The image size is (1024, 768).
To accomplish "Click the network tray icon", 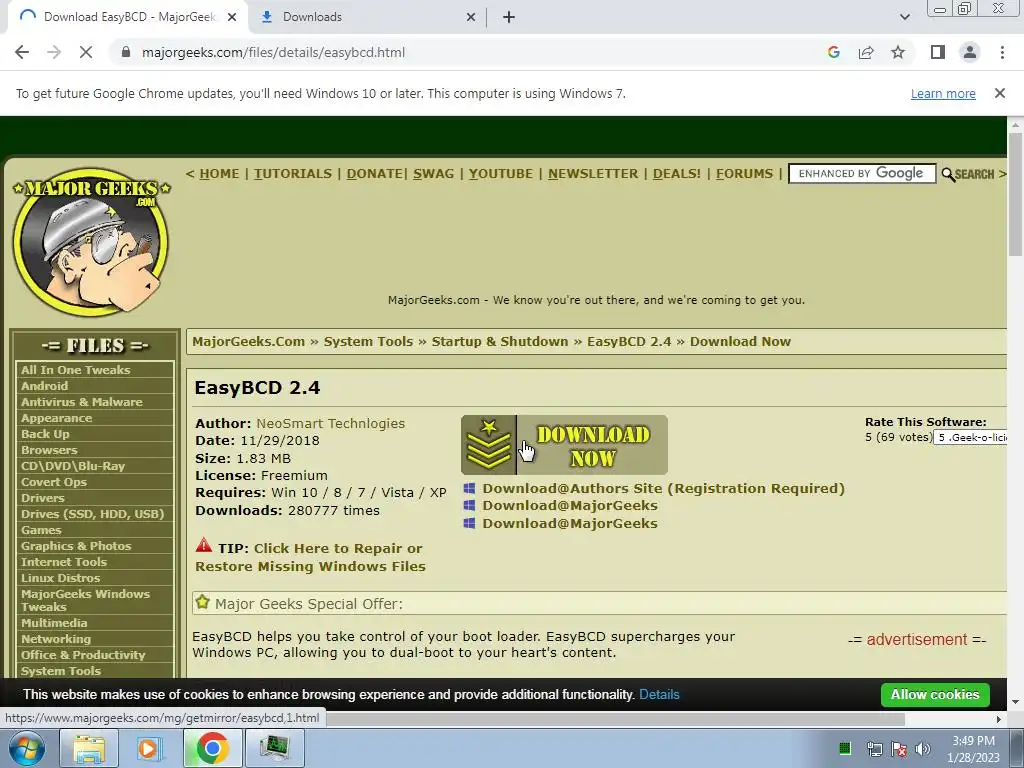I will [874, 749].
